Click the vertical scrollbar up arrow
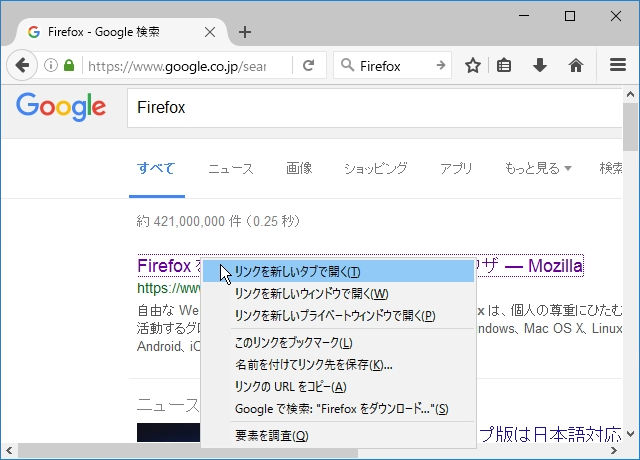 pos(631,95)
